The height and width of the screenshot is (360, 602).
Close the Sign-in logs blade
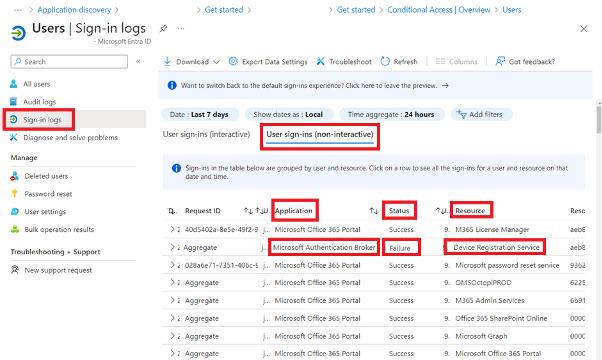click(584, 29)
